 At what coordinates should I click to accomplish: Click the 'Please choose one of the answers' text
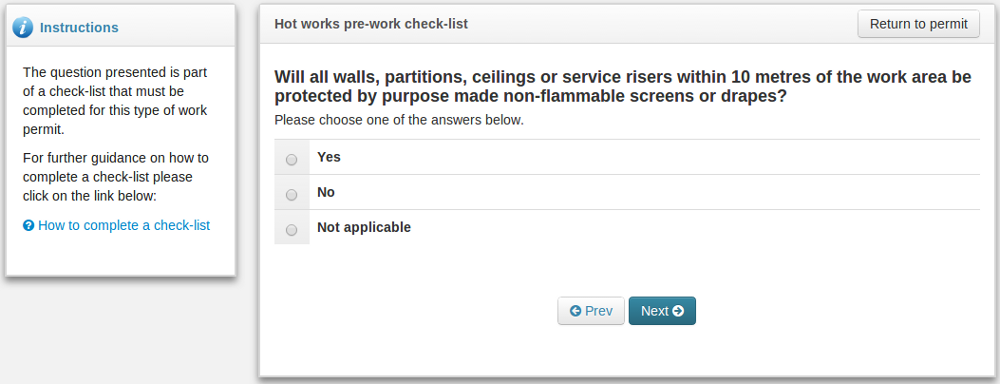click(x=399, y=120)
